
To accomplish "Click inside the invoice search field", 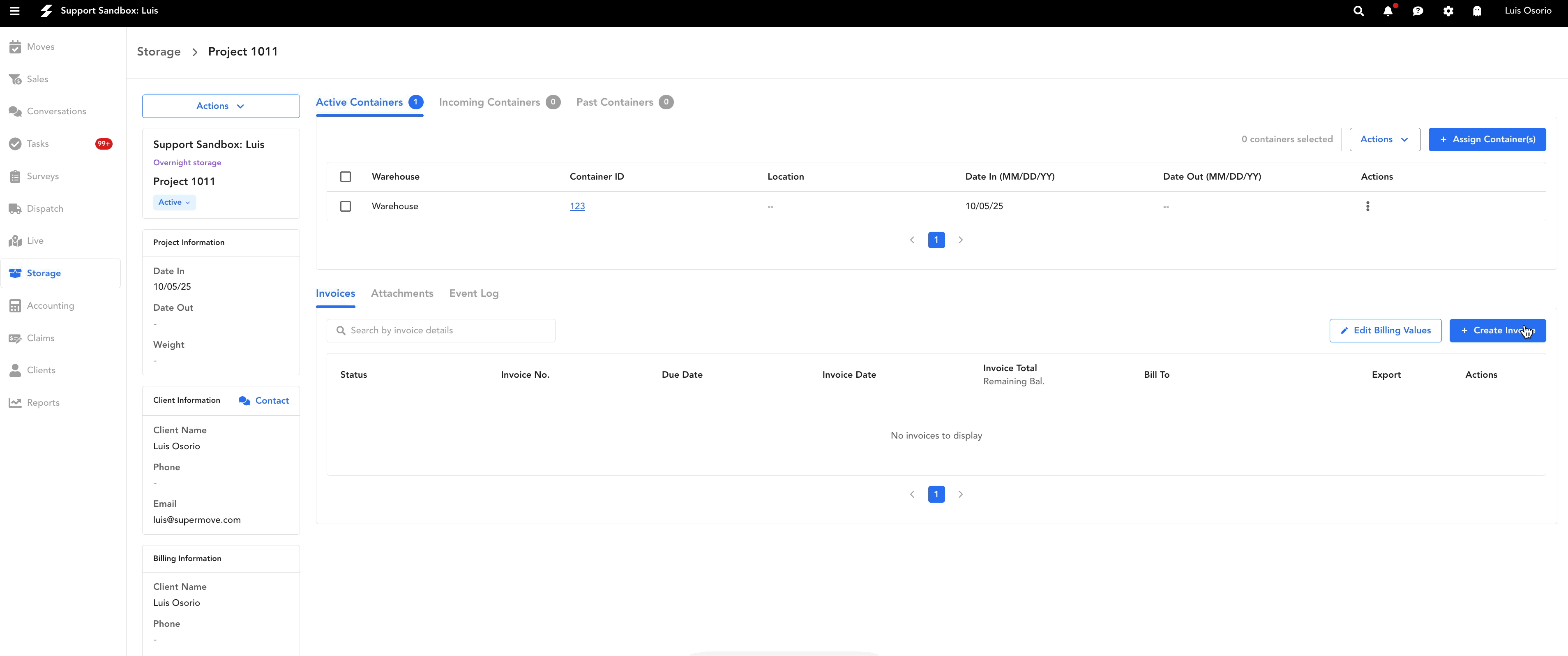I will tap(441, 330).
